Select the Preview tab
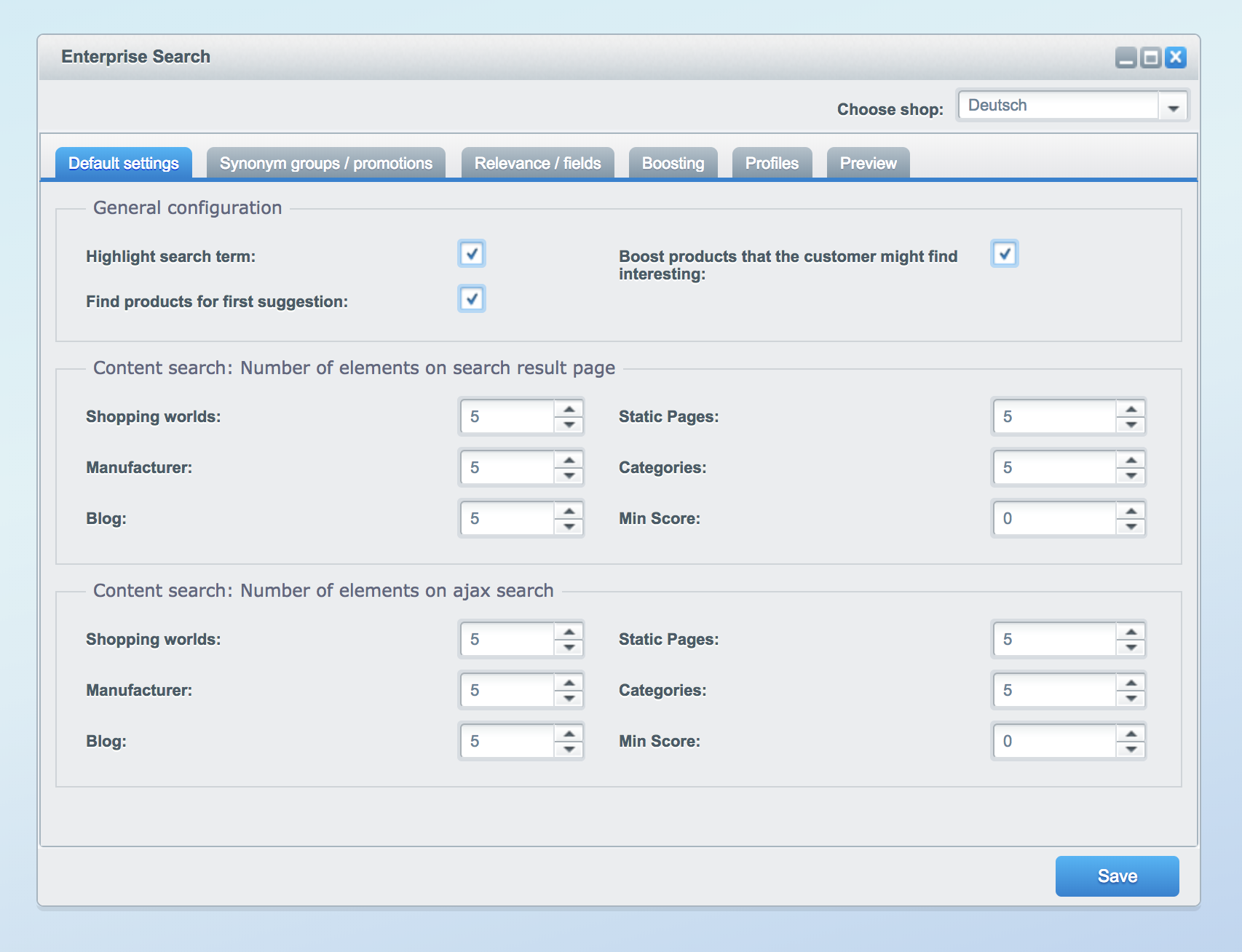The width and height of the screenshot is (1242, 952). [868, 164]
